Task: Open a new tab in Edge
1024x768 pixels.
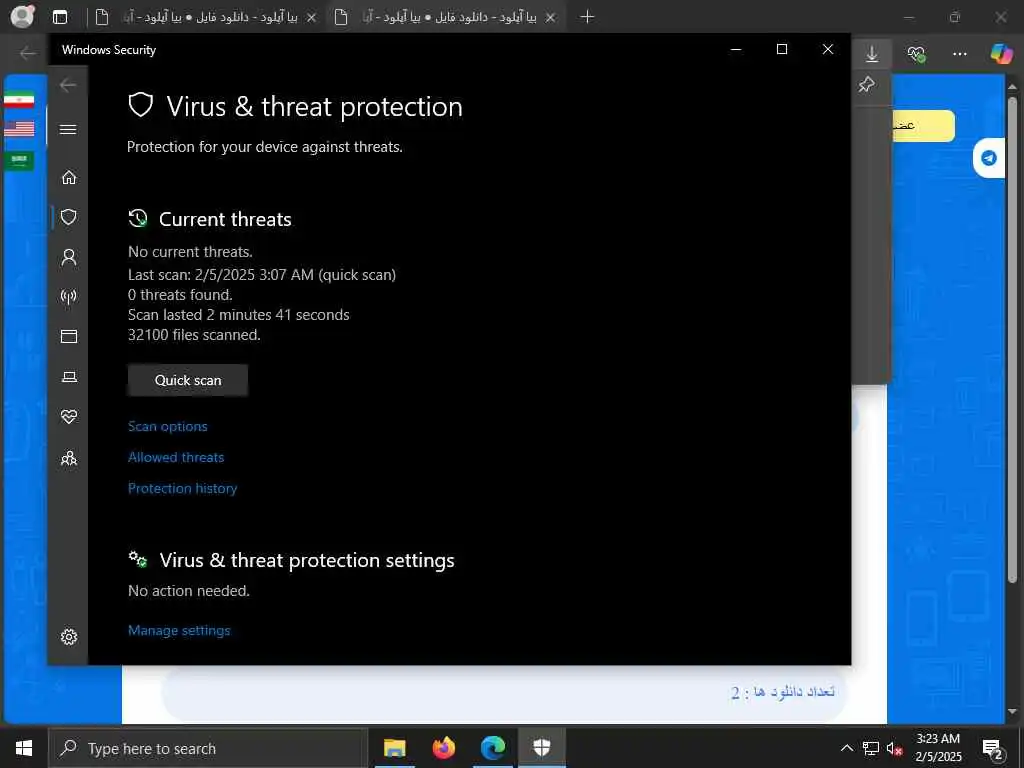Action: coord(587,17)
